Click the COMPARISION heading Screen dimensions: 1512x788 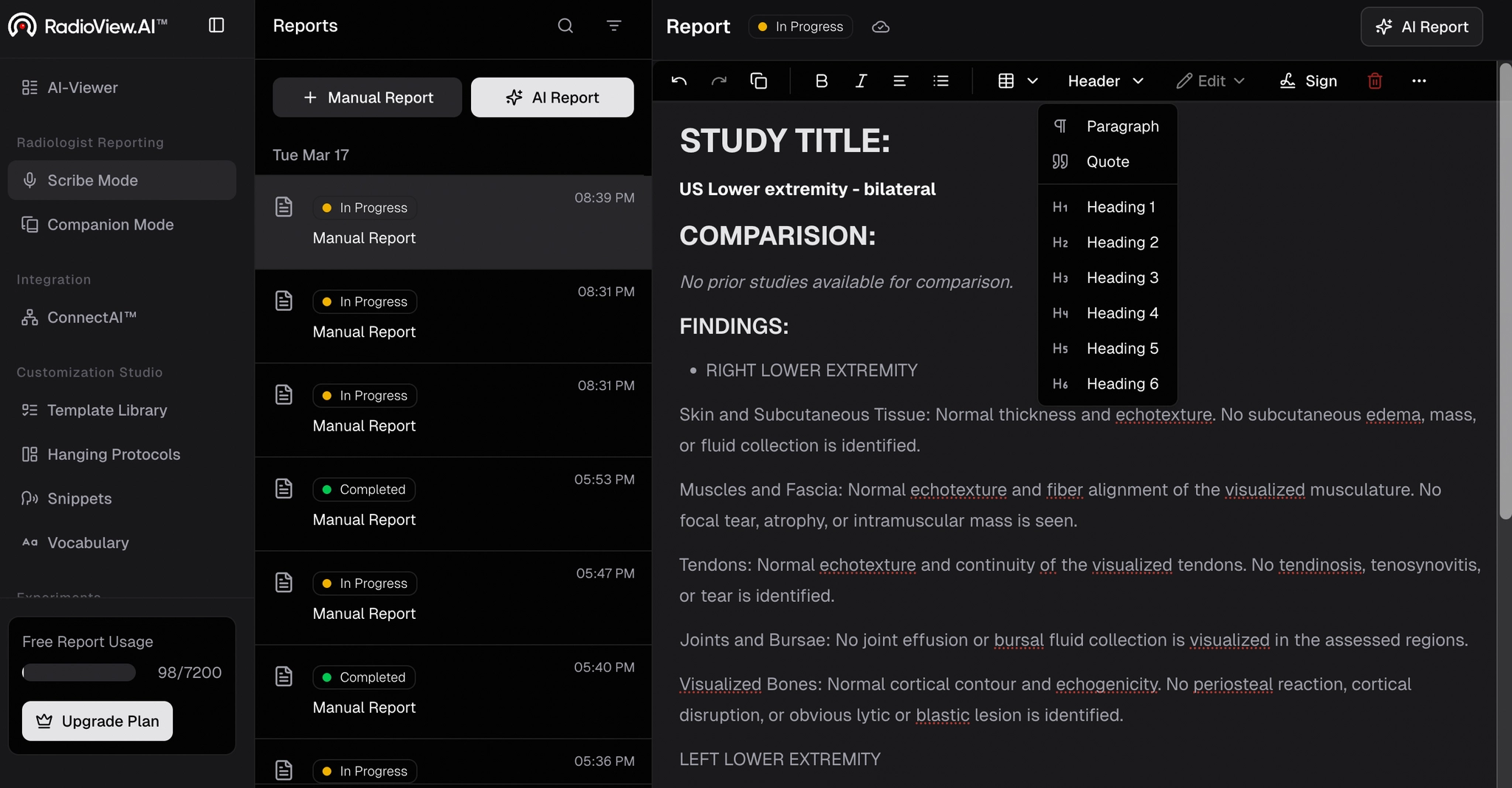coord(777,236)
